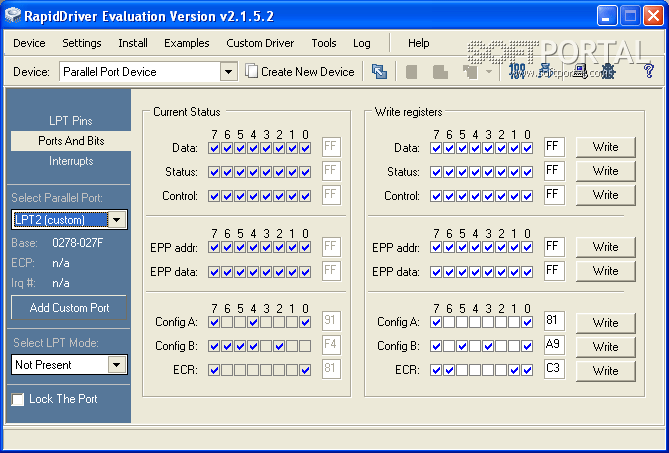Click the Write registers ECR field showing C3
Viewport: 669px width, 453px height.
(x=554, y=369)
